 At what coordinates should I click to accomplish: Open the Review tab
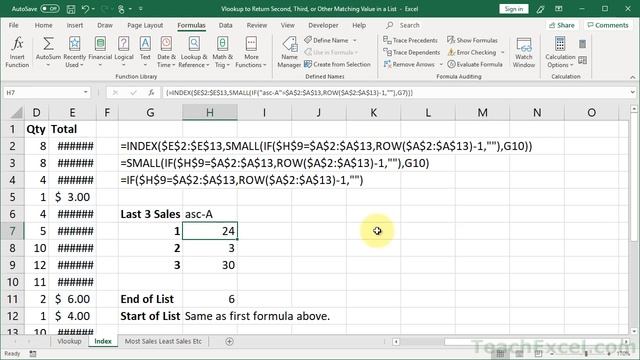click(257, 25)
